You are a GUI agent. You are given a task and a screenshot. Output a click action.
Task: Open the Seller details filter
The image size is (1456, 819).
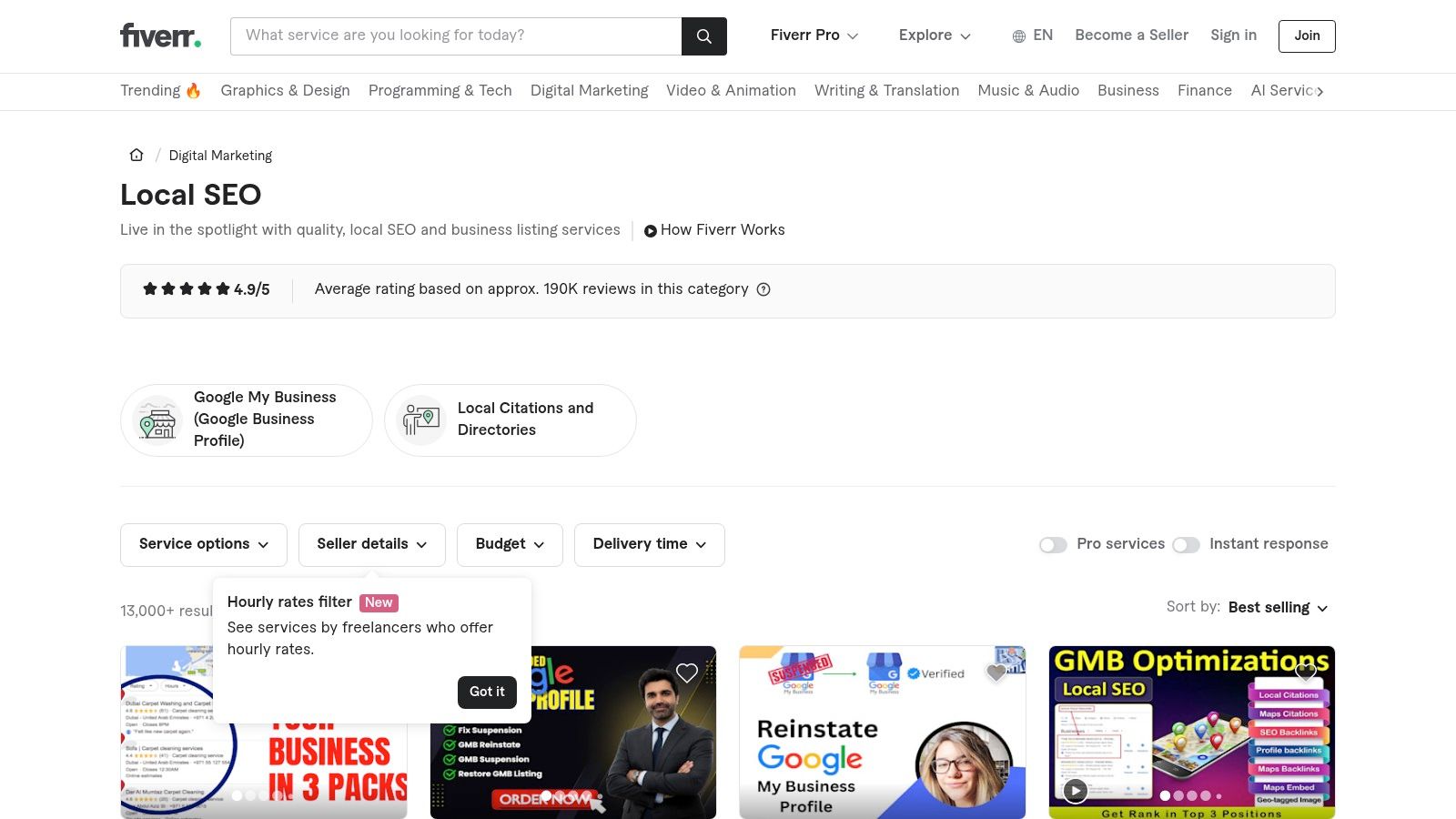coord(371,544)
